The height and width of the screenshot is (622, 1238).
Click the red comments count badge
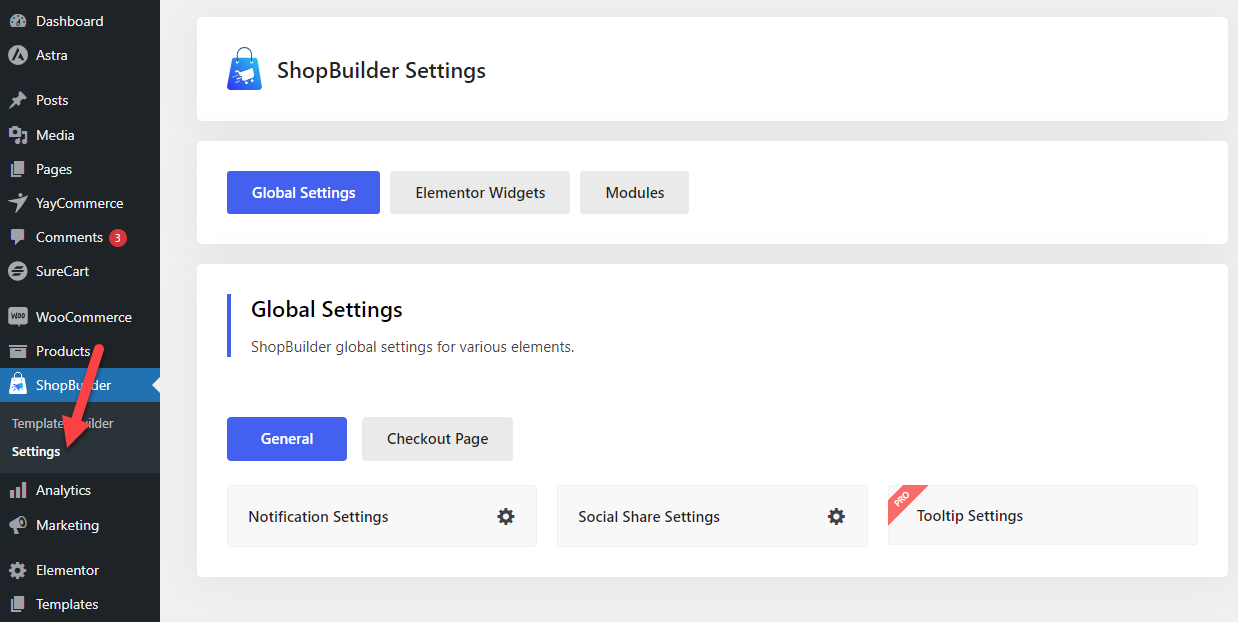tap(118, 238)
